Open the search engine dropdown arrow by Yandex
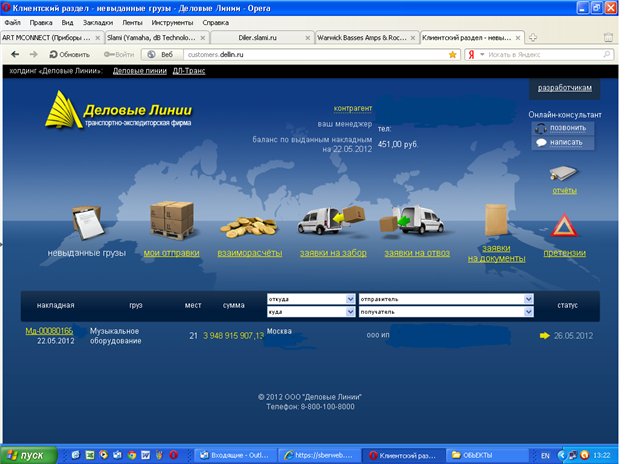This screenshot has width=640, height=464. (x=482, y=54)
